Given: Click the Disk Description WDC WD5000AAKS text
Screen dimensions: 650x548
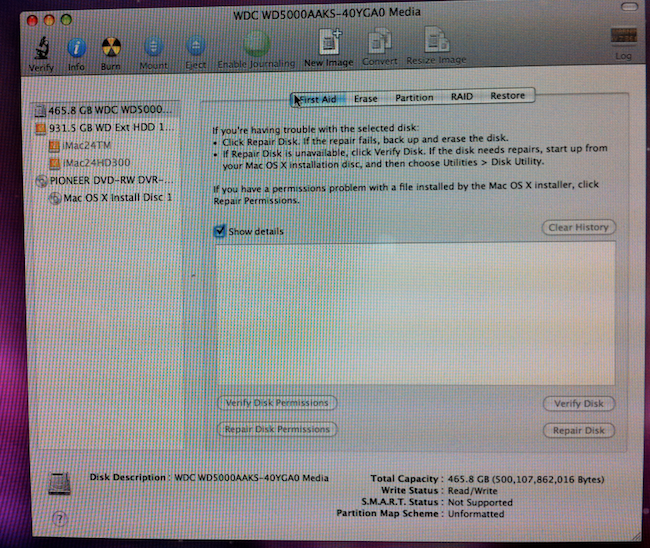Looking at the screenshot, I should coord(251,478).
